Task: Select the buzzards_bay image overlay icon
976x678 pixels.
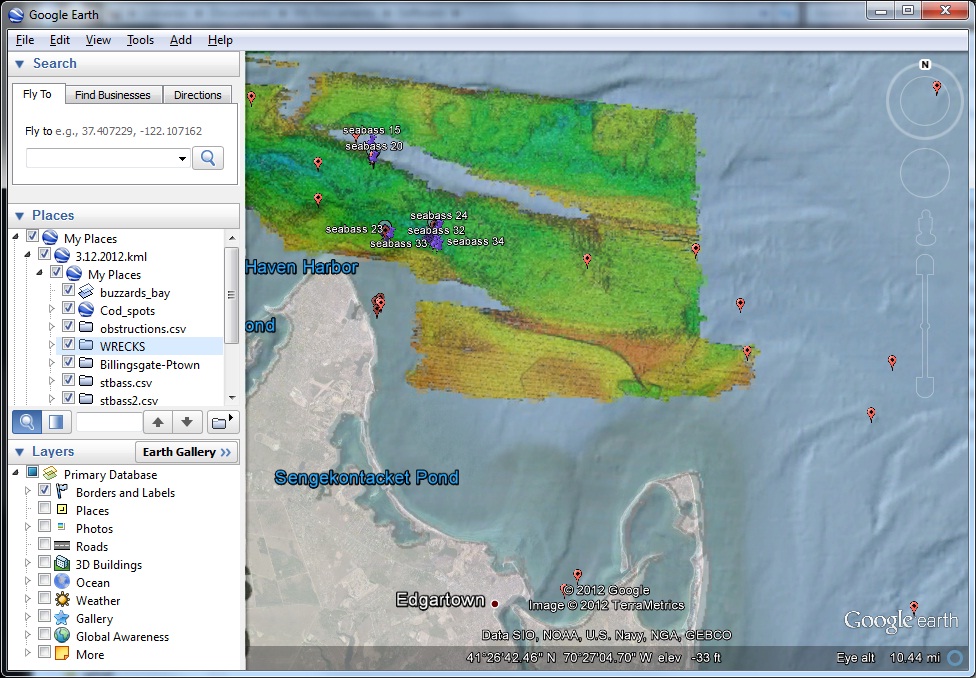Action: point(87,292)
